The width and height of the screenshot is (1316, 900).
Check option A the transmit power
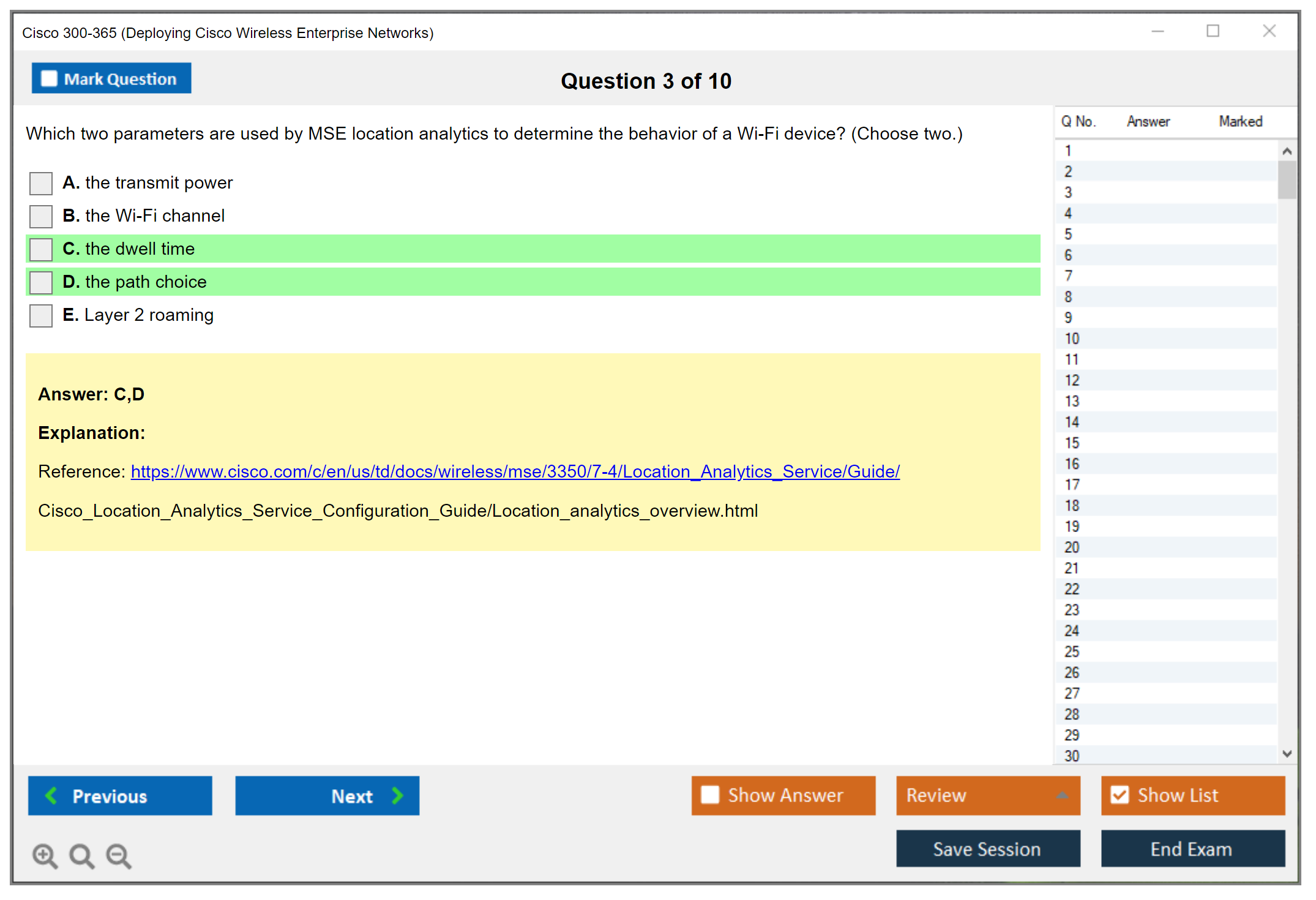[41, 183]
